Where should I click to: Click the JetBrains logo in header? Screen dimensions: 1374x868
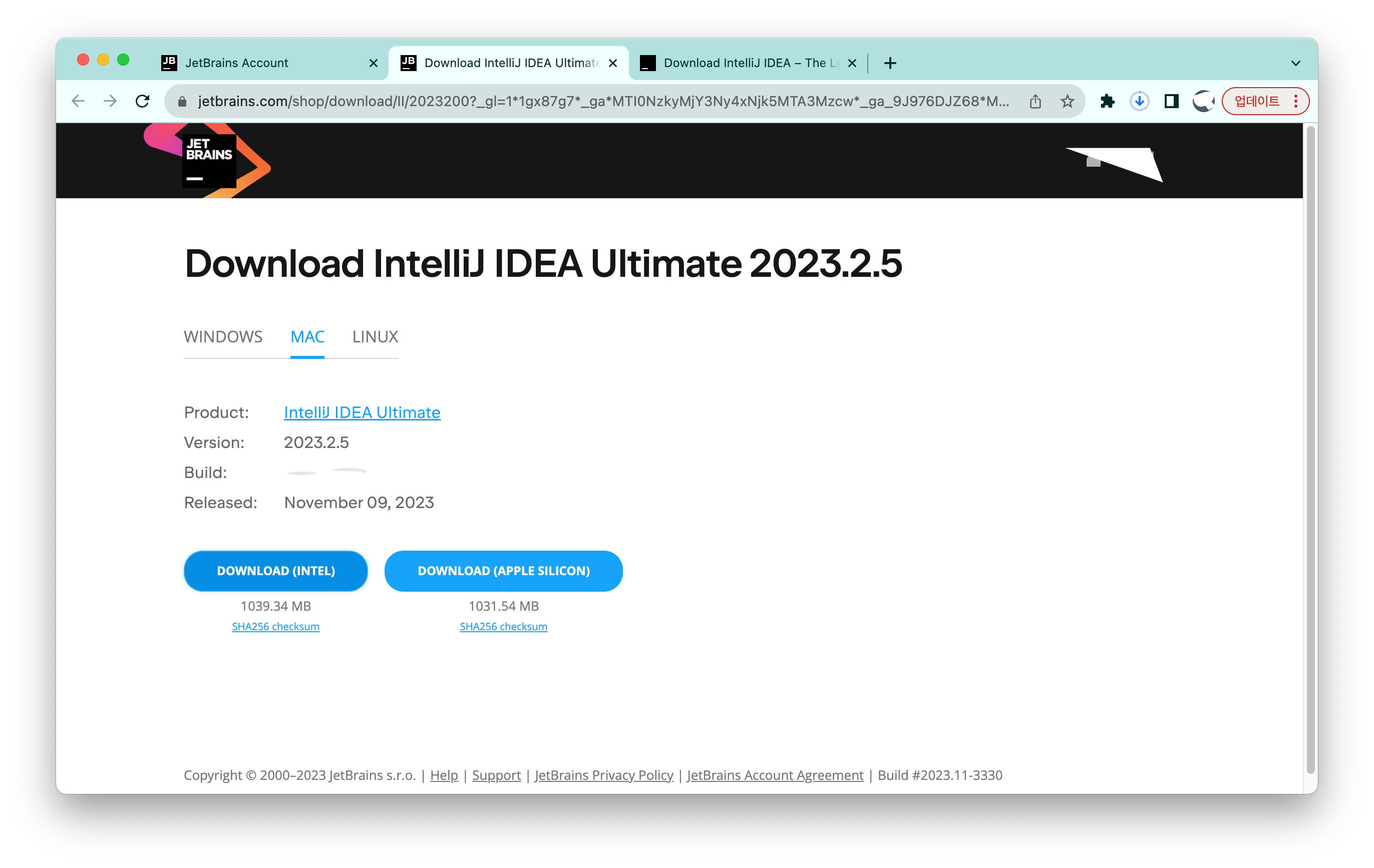click(x=209, y=160)
